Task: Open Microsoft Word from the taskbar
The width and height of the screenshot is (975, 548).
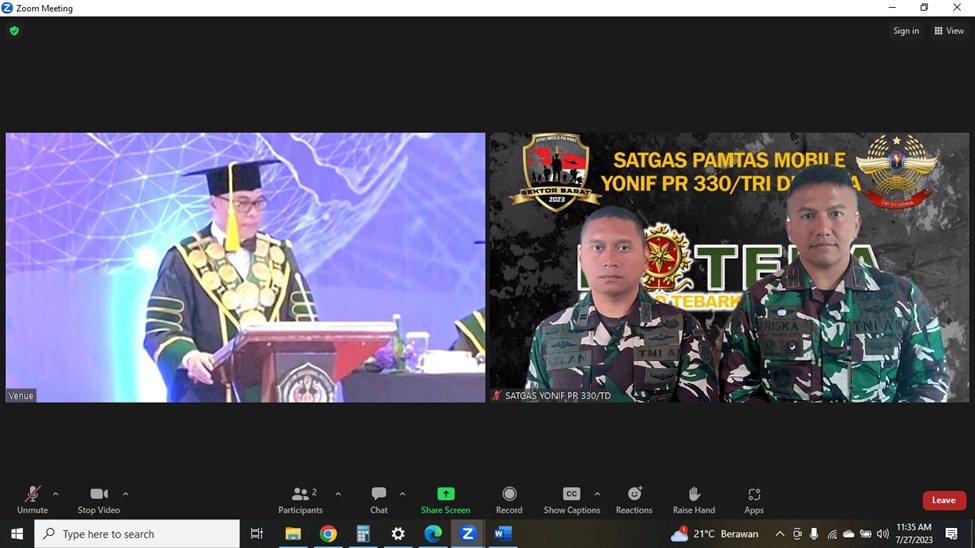Action: 503,534
